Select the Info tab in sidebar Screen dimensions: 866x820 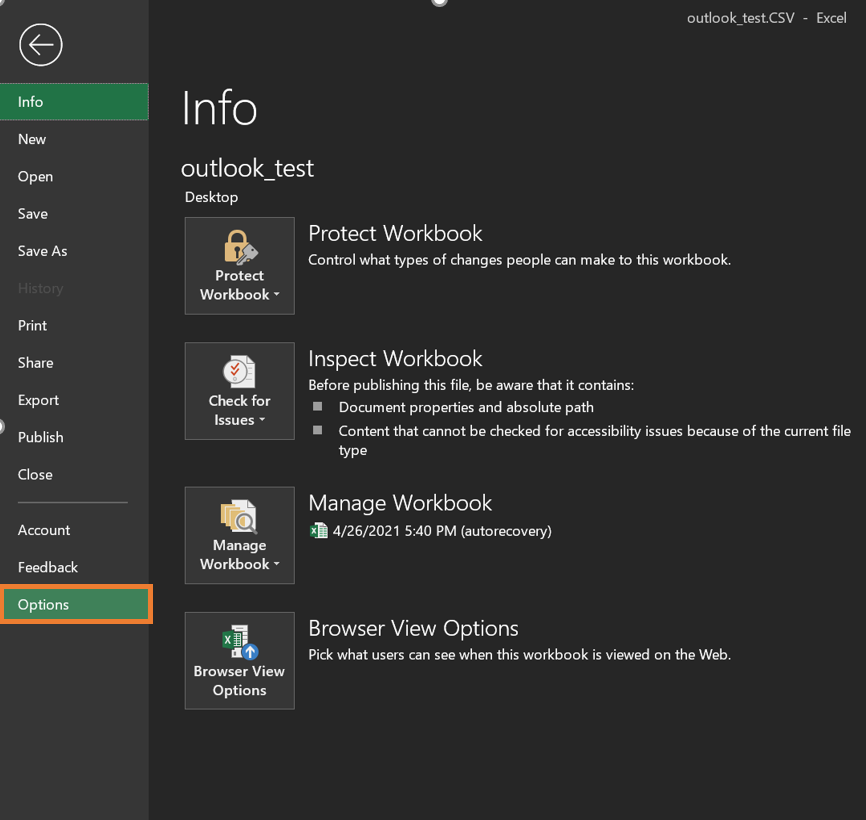pos(74,102)
